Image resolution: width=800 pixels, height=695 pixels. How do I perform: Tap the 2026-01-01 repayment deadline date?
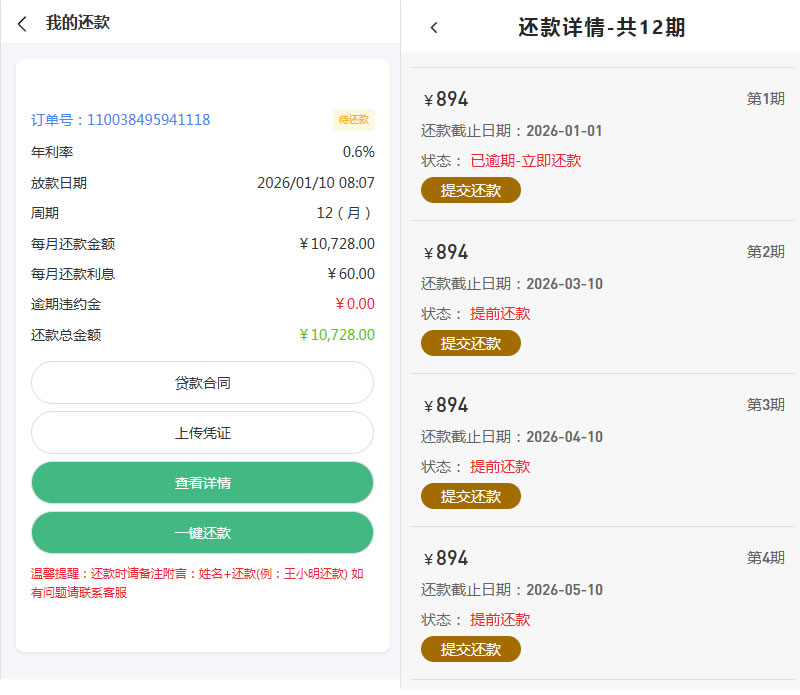[x=564, y=131]
